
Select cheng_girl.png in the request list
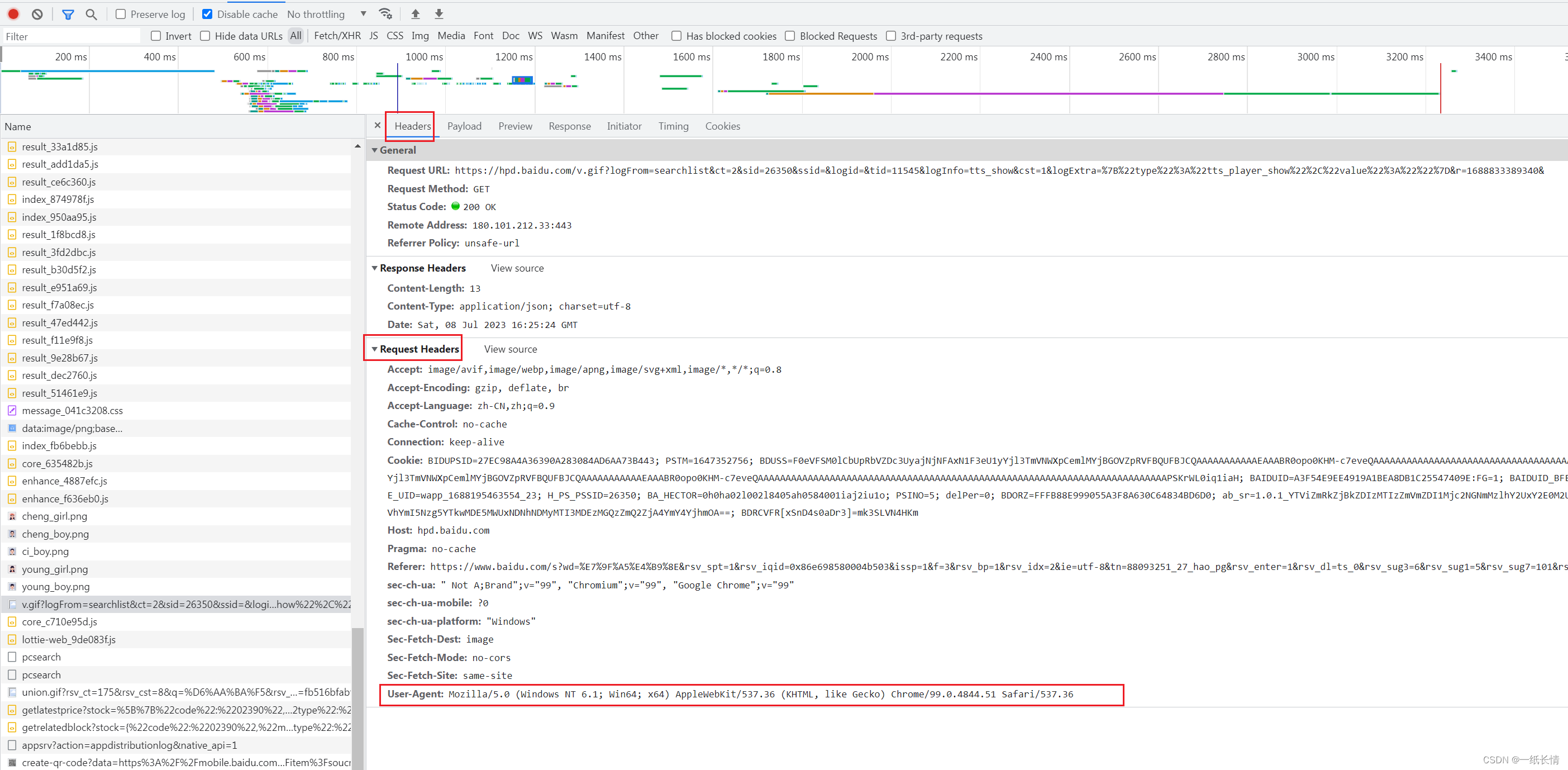(55, 516)
